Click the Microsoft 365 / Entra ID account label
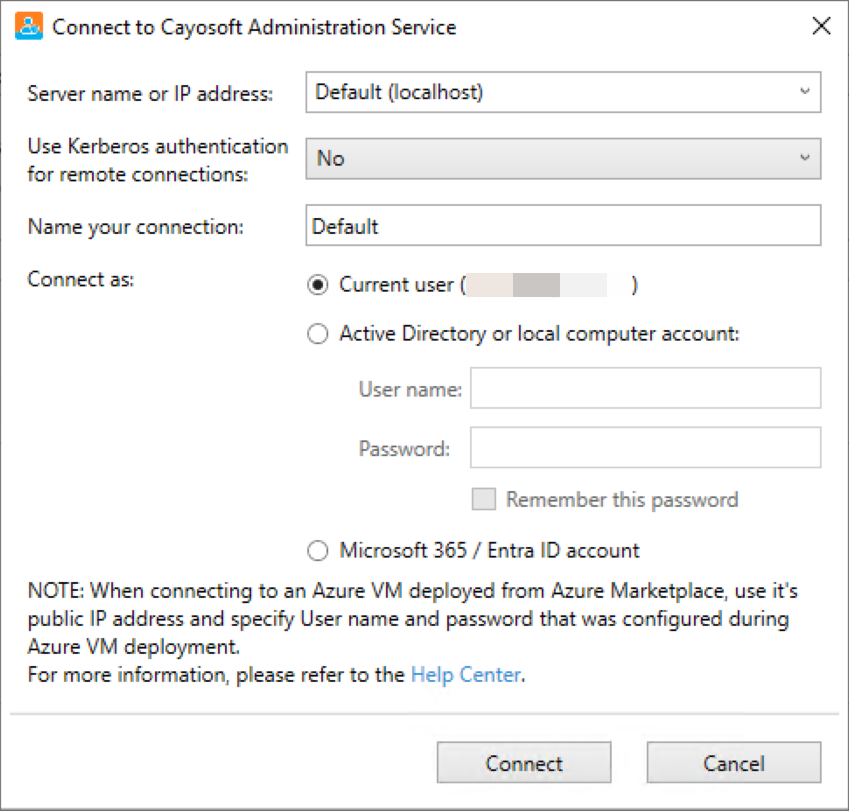The width and height of the screenshot is (849, 811). (489, 551)
